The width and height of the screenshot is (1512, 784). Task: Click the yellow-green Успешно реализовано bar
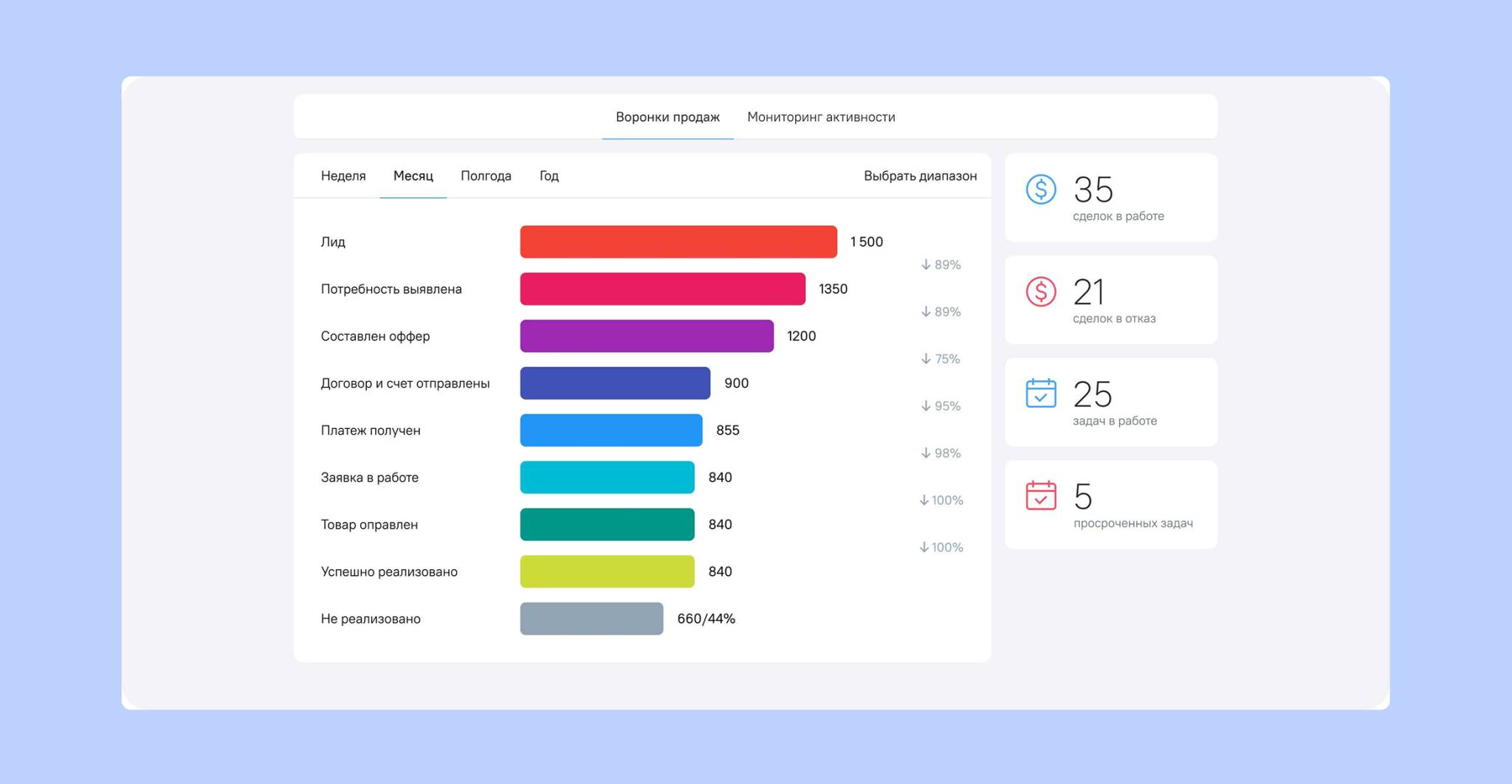[x=607, y=571]
